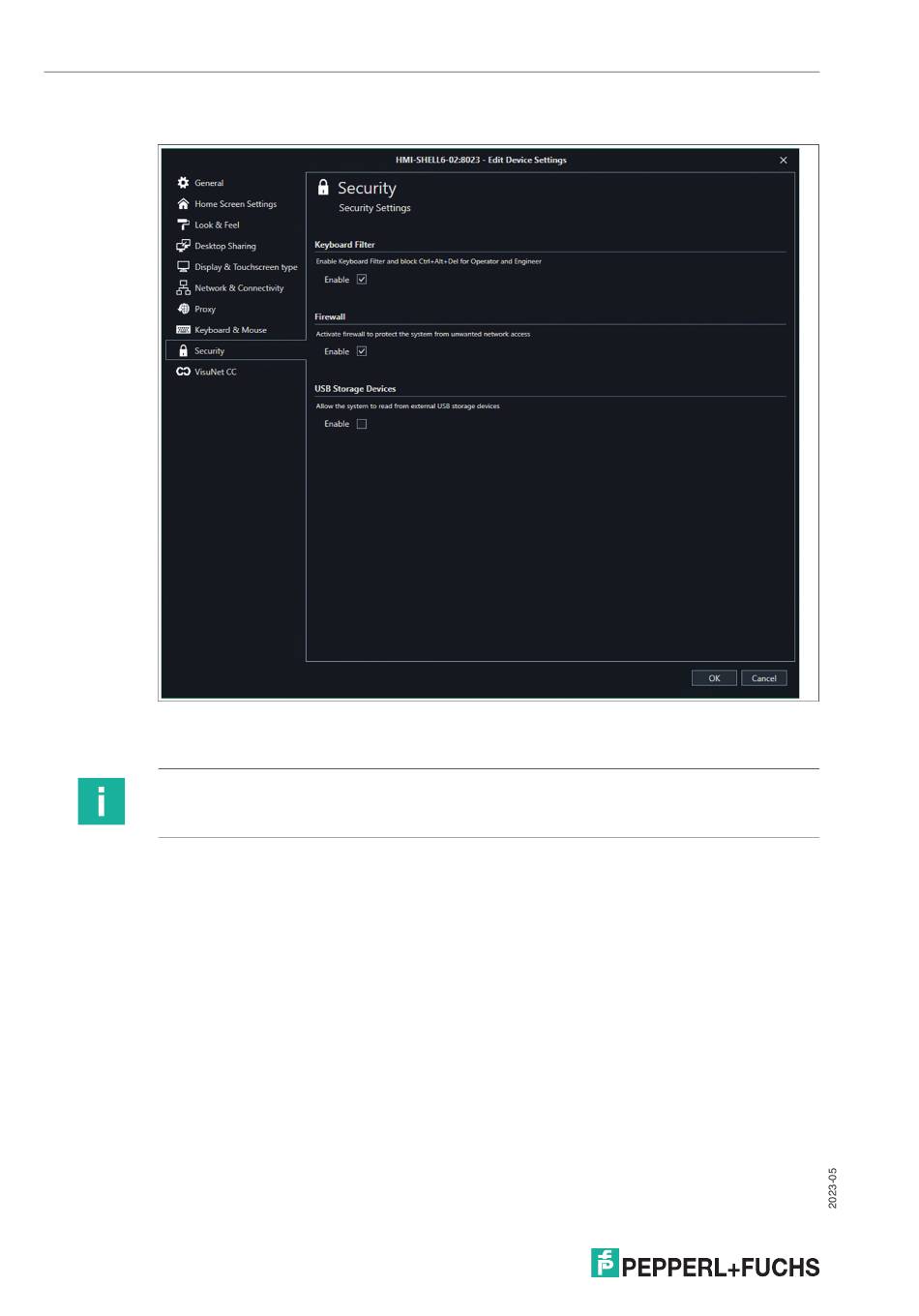Click the green info note icon
Image resolution: width=919 pixels, height=1316 pixels.
click(x=102, y=801)
